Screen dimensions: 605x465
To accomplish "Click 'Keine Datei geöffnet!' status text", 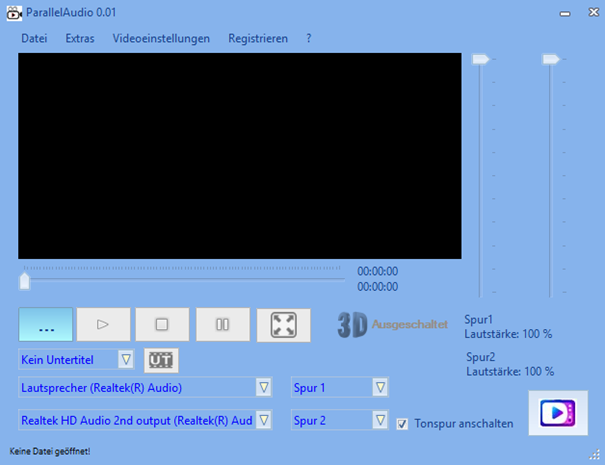I will click(50, 451).
